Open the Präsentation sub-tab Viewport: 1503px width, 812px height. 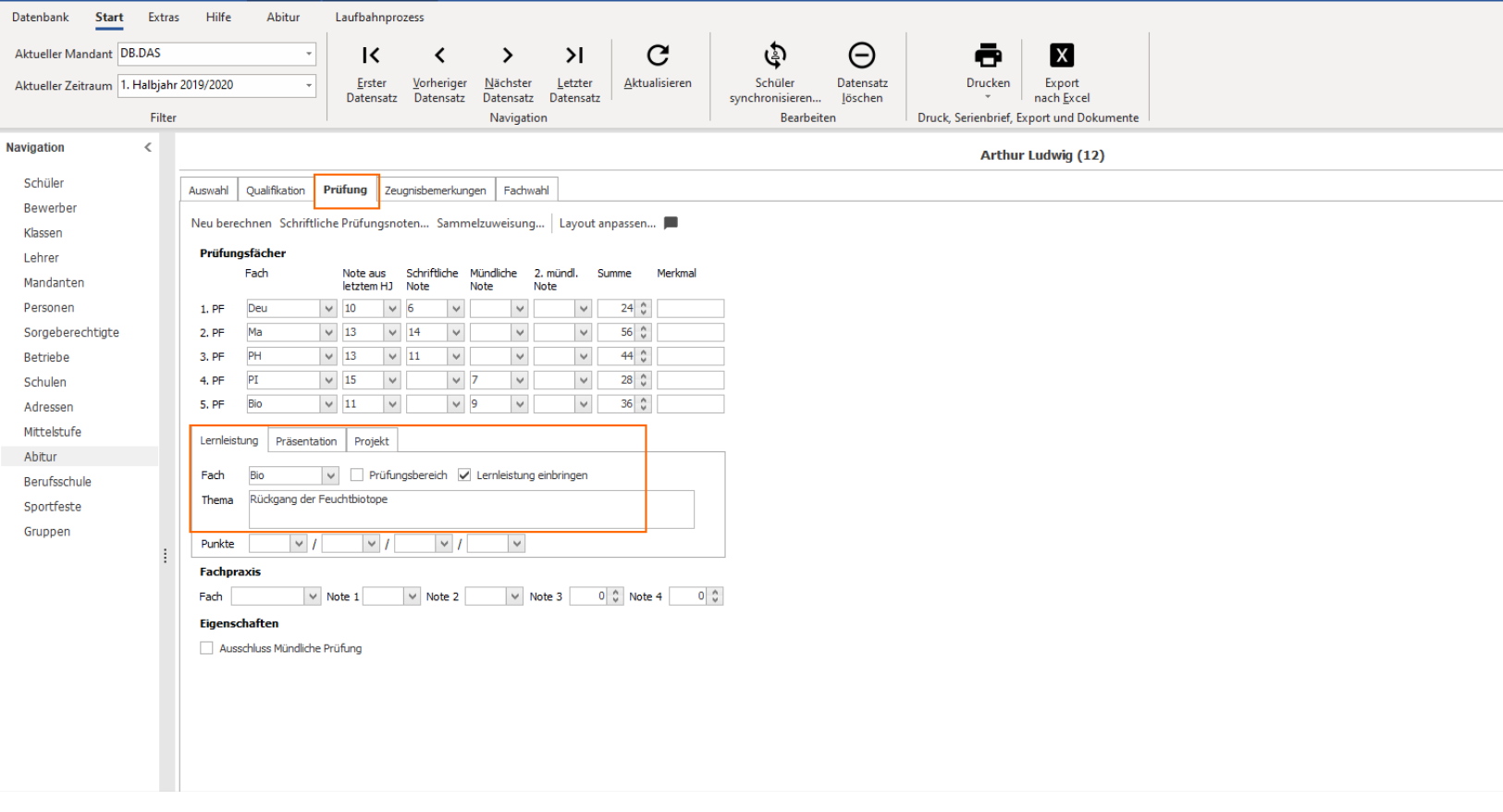[x=306, y=441]
